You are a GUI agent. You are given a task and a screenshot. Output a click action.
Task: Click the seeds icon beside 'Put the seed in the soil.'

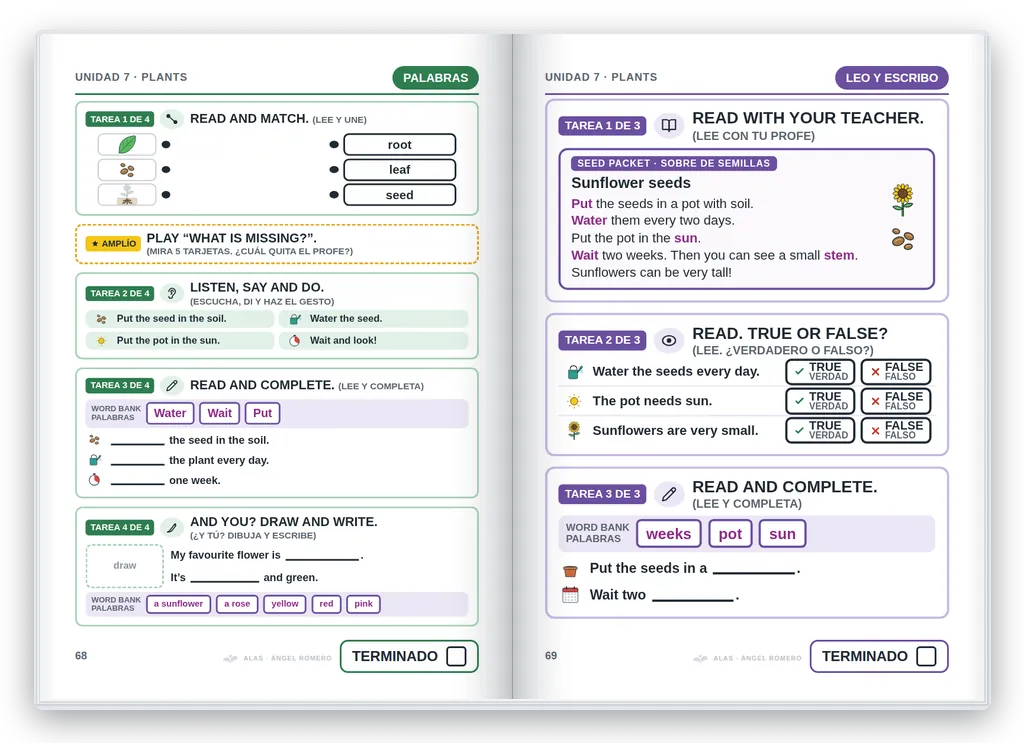click(101, 319)
